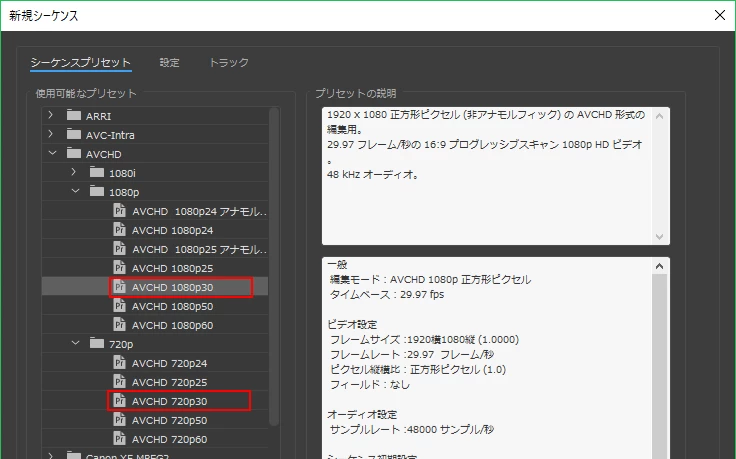Click preset icon of AVCHD 720p25

[120, 382]
